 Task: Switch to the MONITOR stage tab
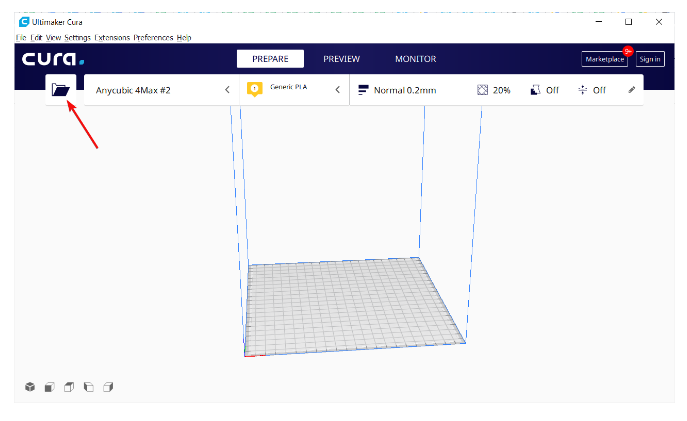415,59
